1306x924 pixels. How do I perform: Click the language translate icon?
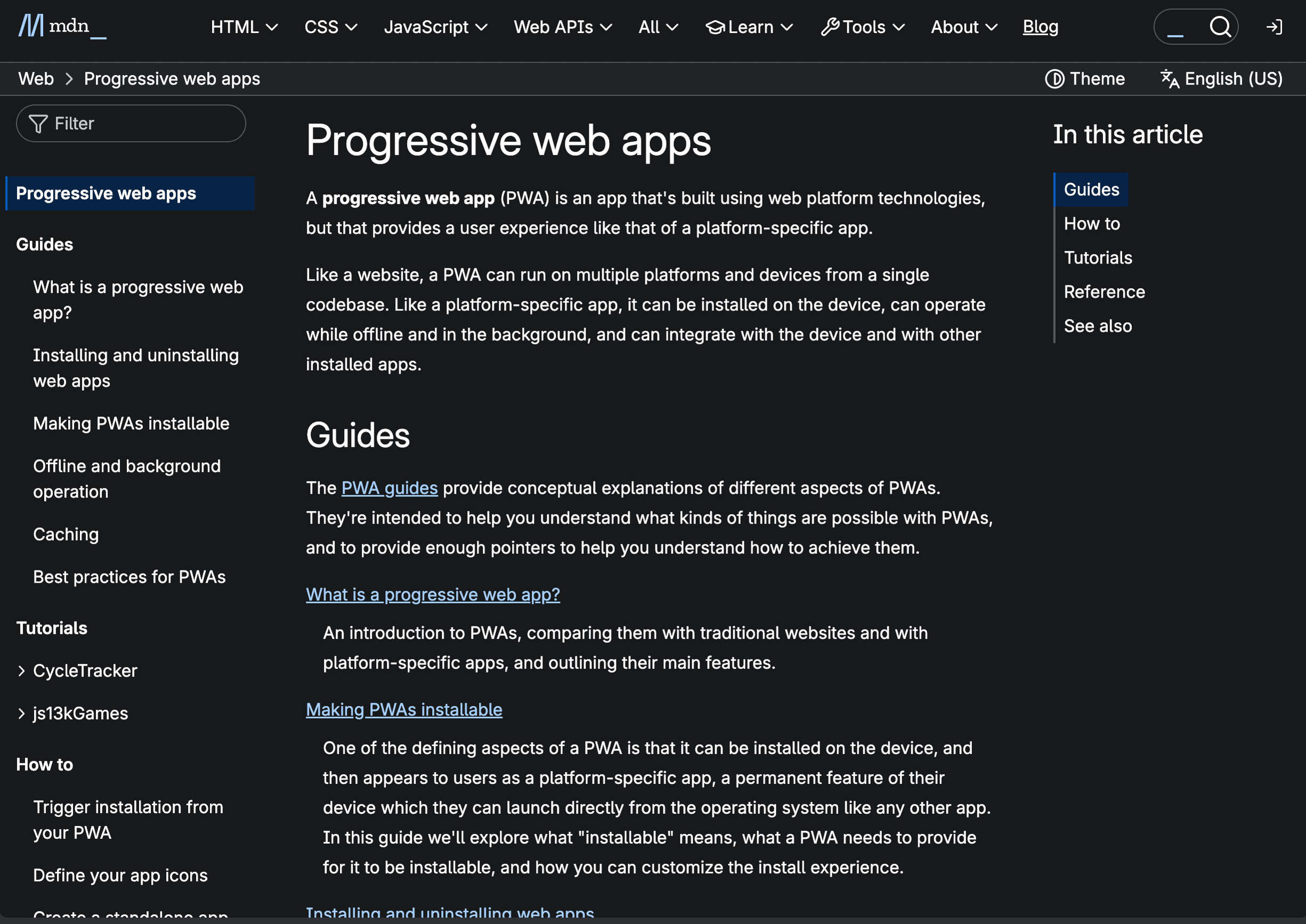[x=1170, y=78]
